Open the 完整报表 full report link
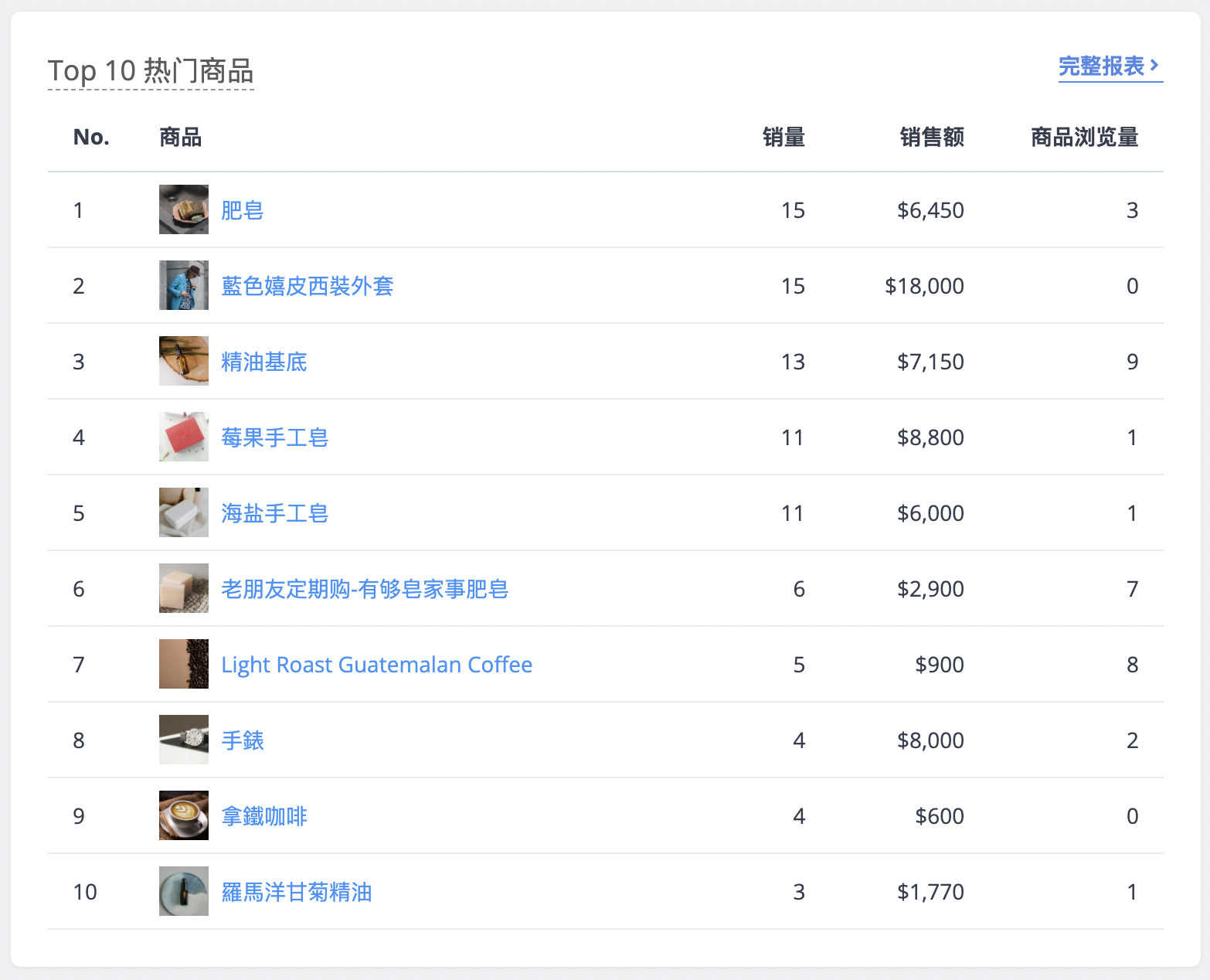Viewport: 1210px width, 980px height. pos(1110,66)
